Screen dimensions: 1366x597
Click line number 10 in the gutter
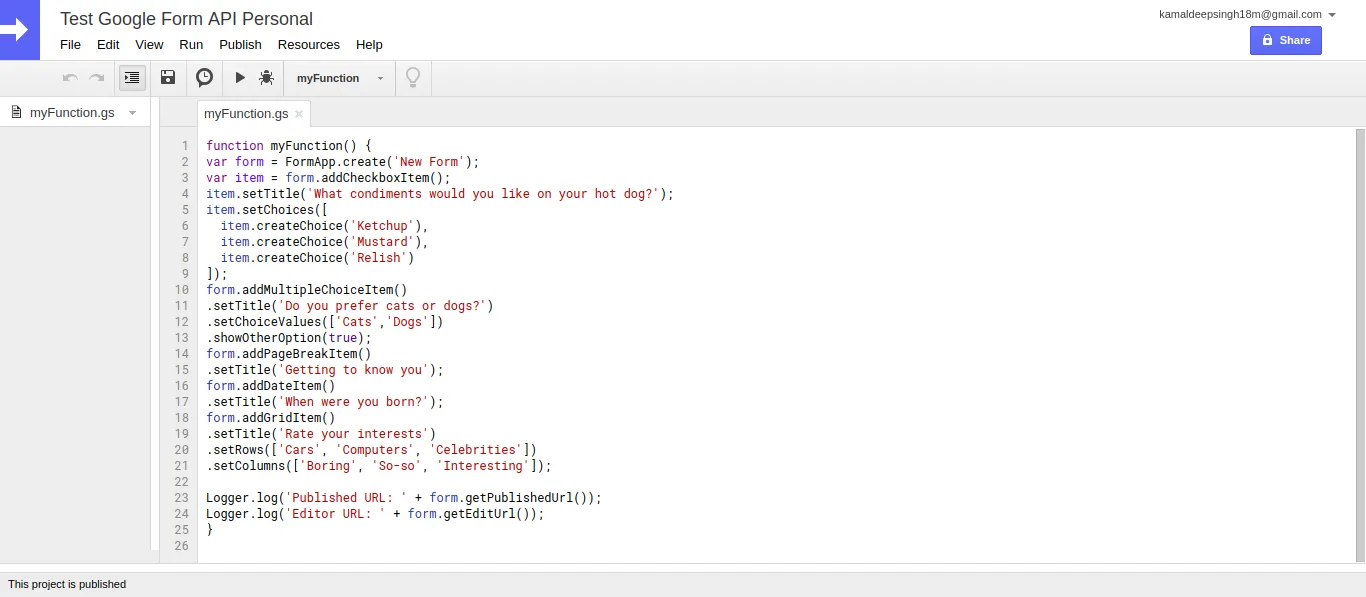(x=181, y=290)
